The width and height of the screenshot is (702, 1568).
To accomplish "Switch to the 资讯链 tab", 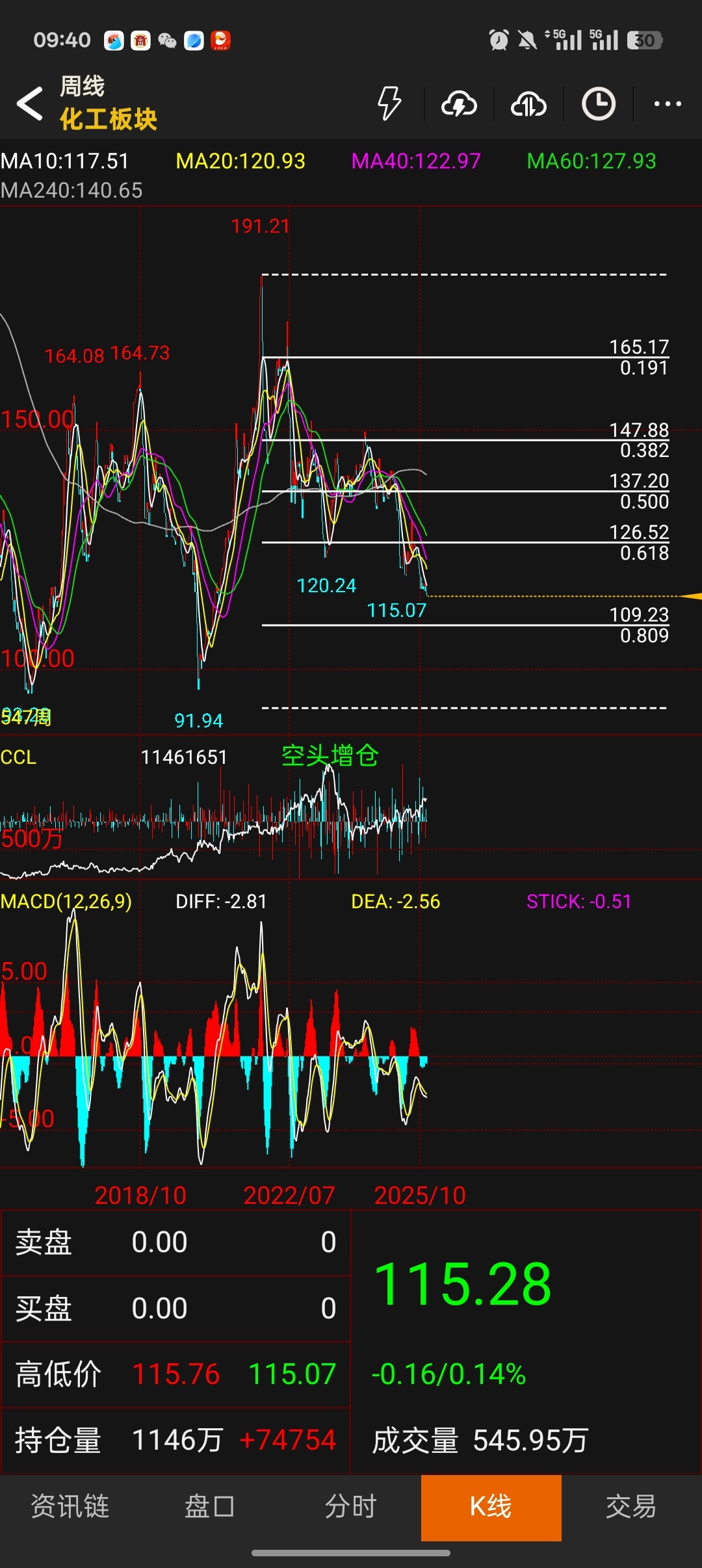I will (70, 1506).
